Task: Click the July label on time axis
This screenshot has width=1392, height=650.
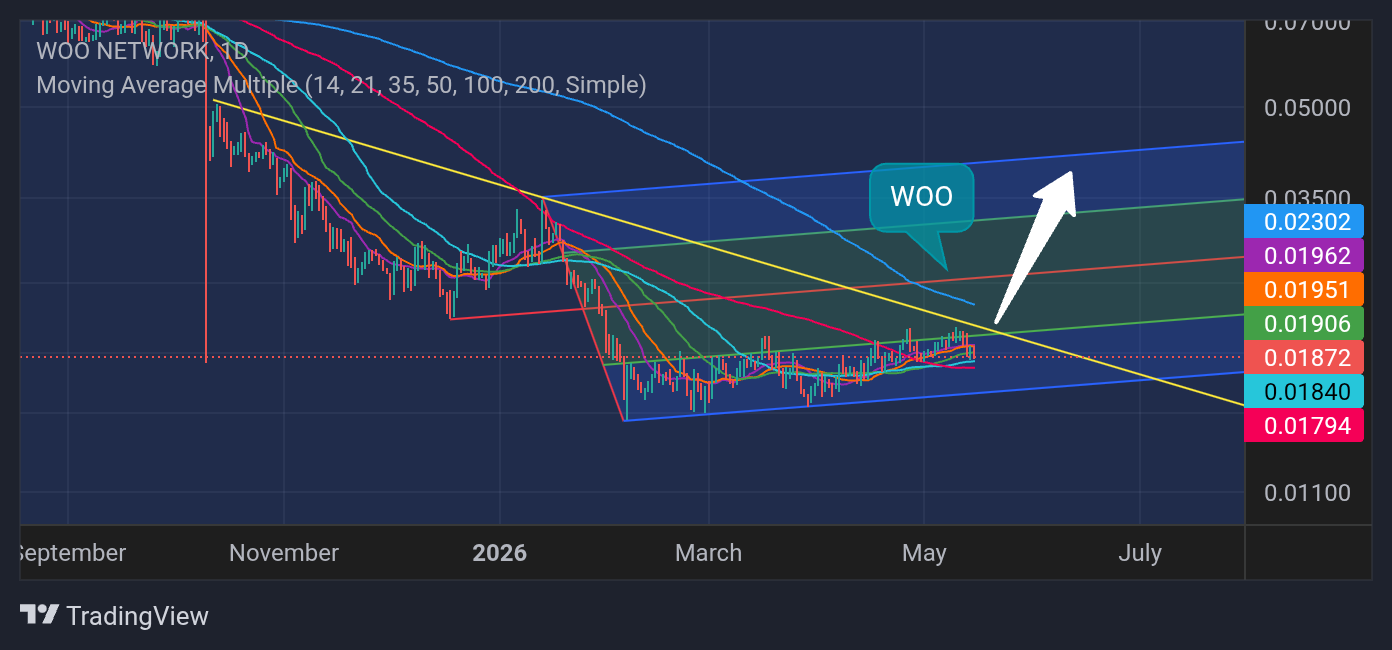Action: click(x=1140, y=553)
